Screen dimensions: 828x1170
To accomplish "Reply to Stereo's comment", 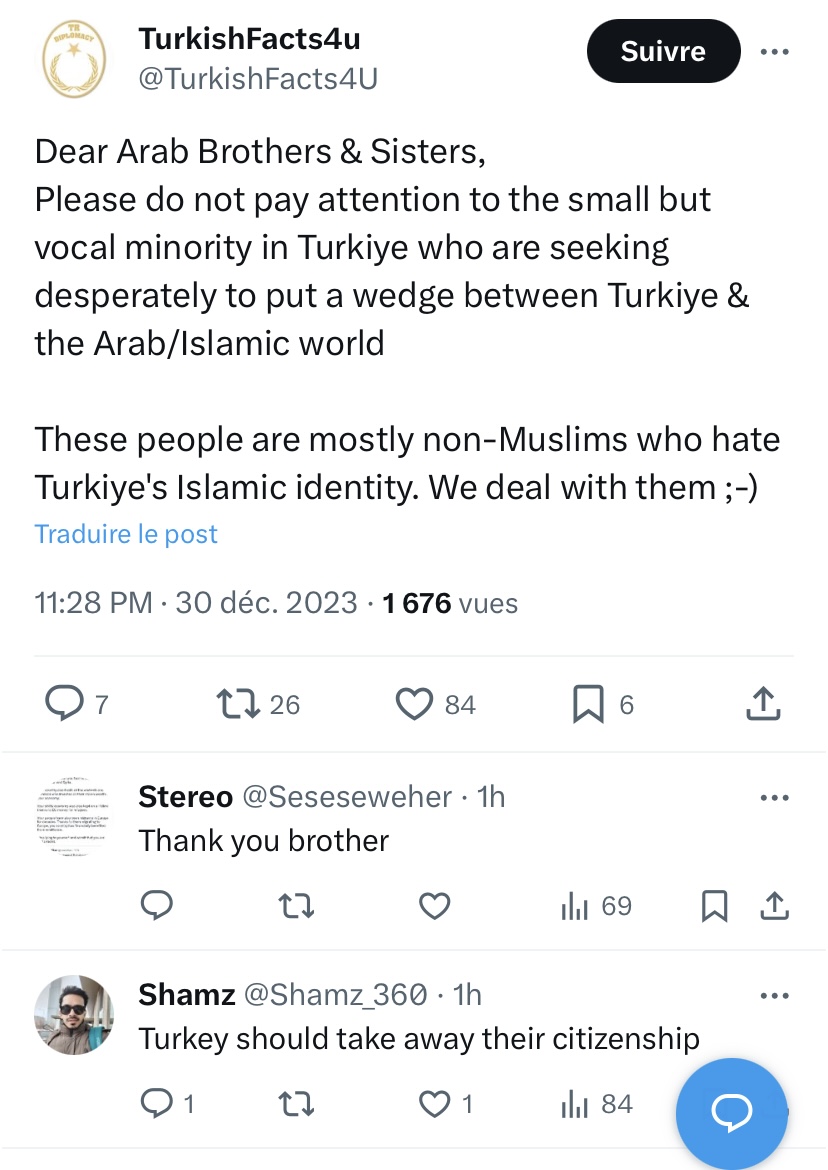I will (157, 906).
